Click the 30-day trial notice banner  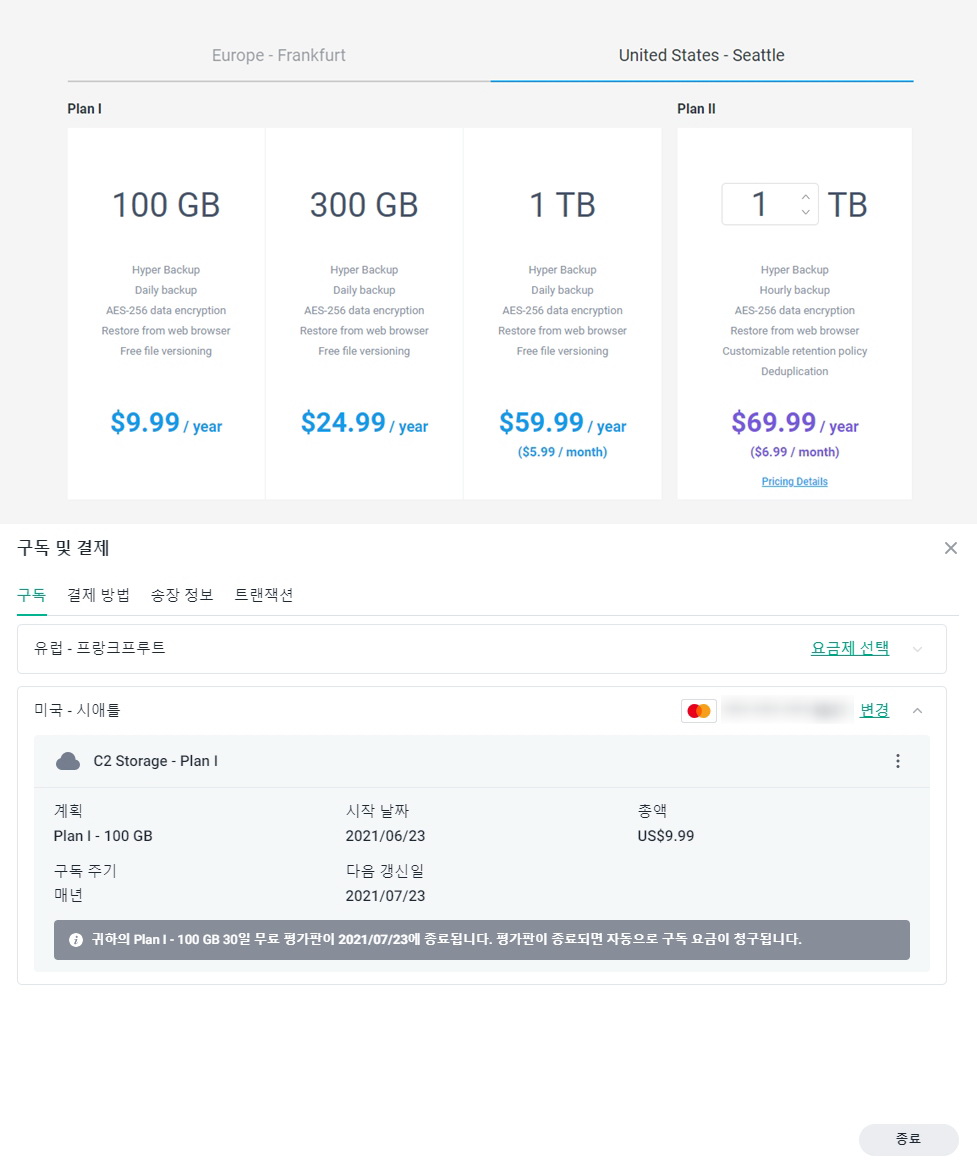[482, 940]
